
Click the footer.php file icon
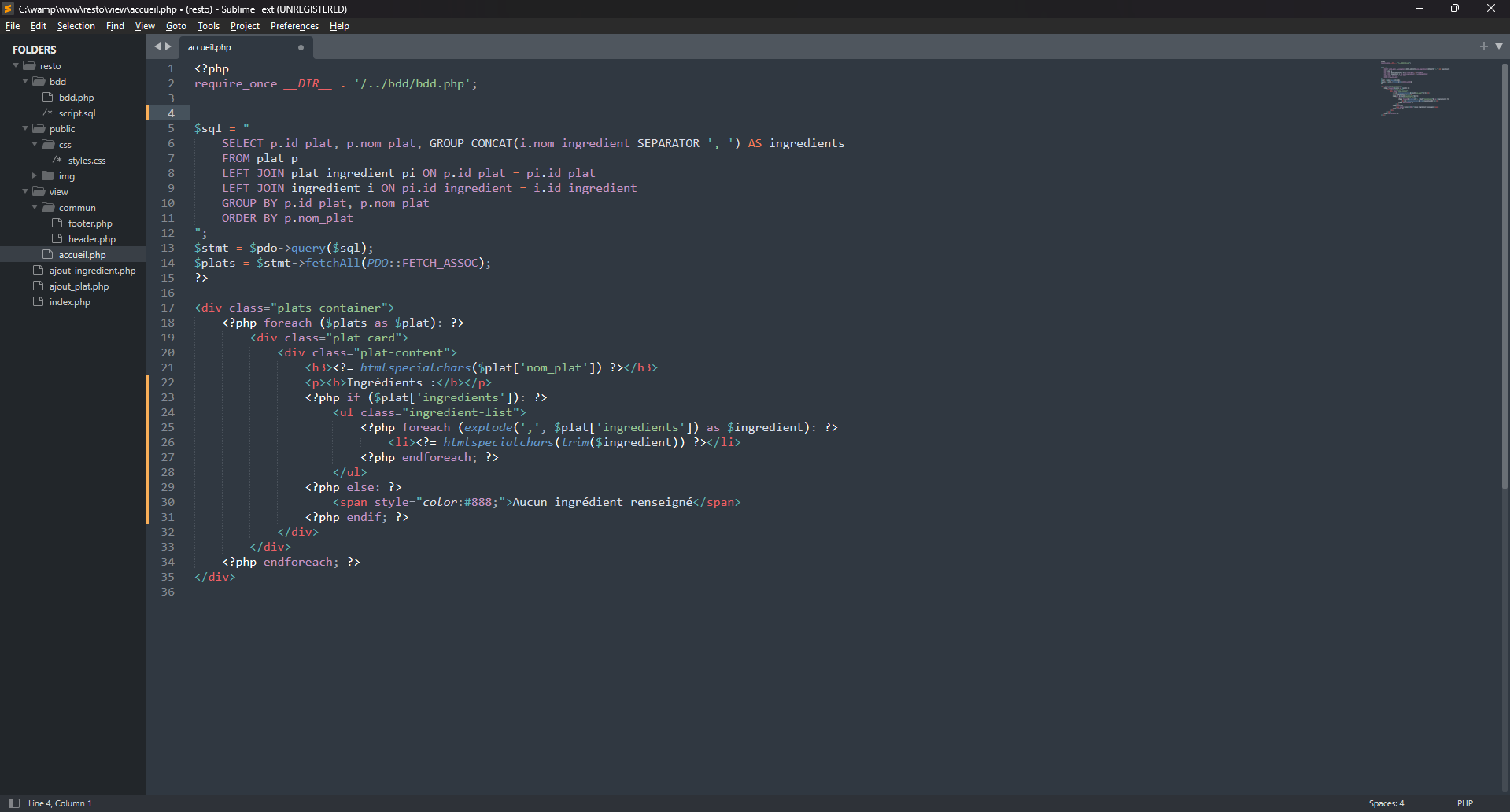coord(57,223)
